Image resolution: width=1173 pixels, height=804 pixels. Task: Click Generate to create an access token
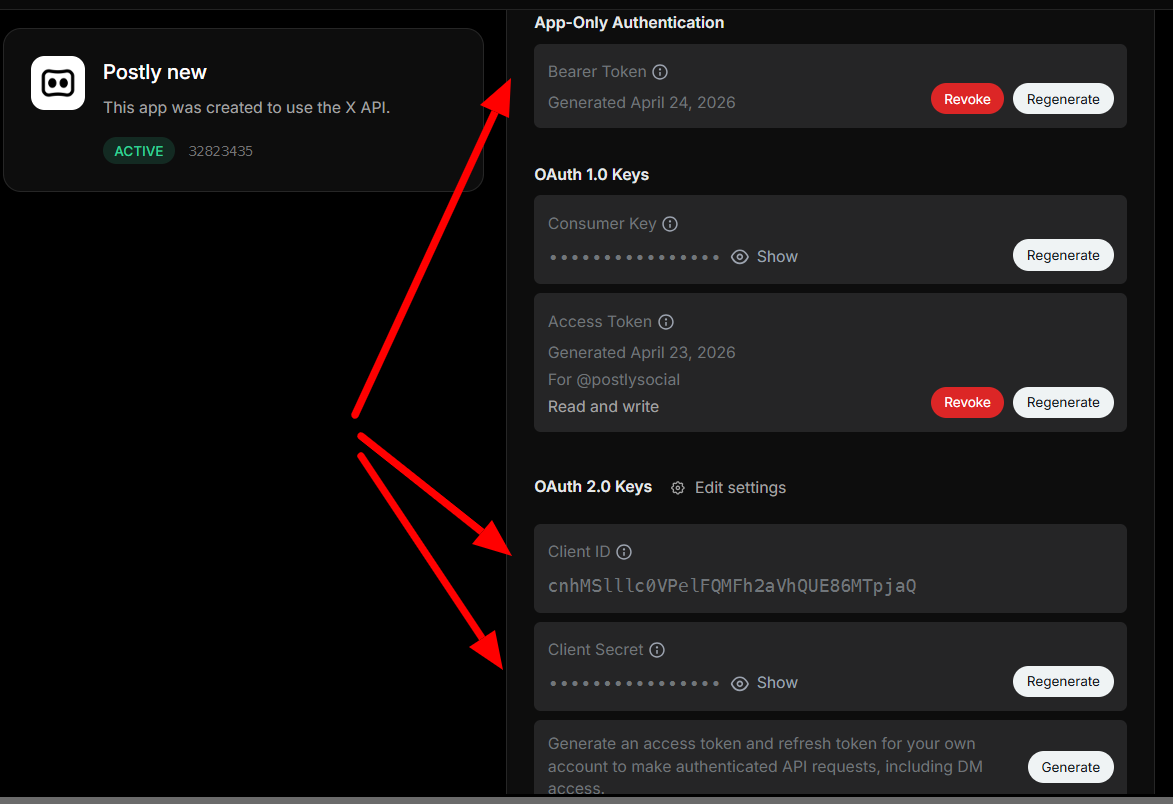pyautogui.click(x=1070, y=767)
